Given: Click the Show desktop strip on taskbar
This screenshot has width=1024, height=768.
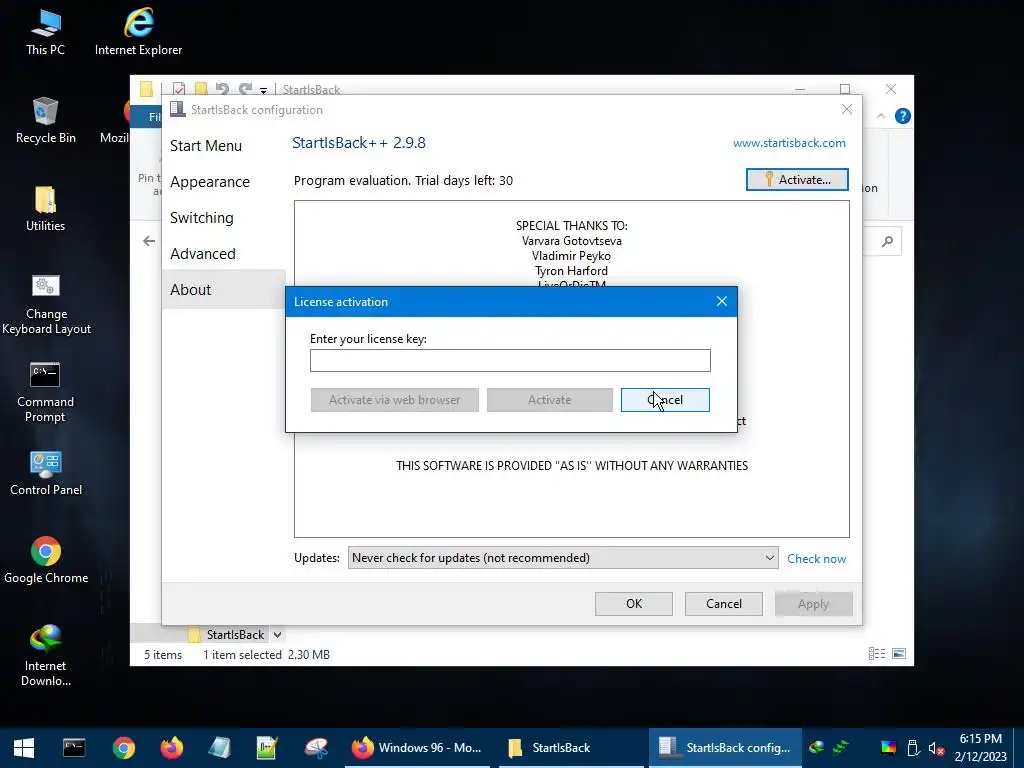Looking at the screenshot, I should pos(1020,748).
